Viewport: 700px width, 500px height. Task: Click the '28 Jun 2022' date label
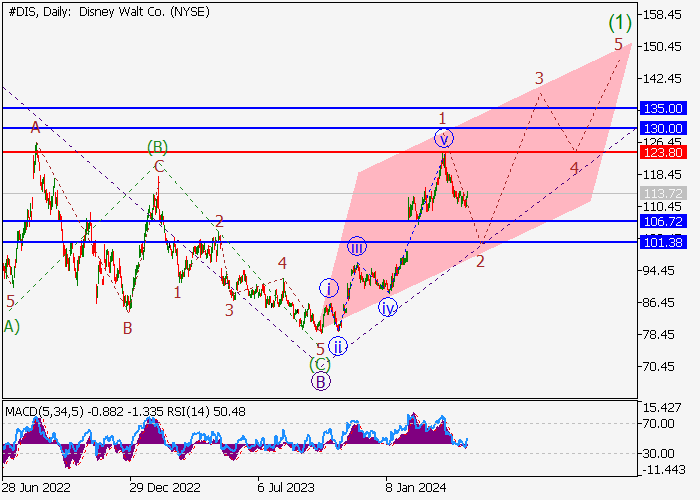coord(36,488)
